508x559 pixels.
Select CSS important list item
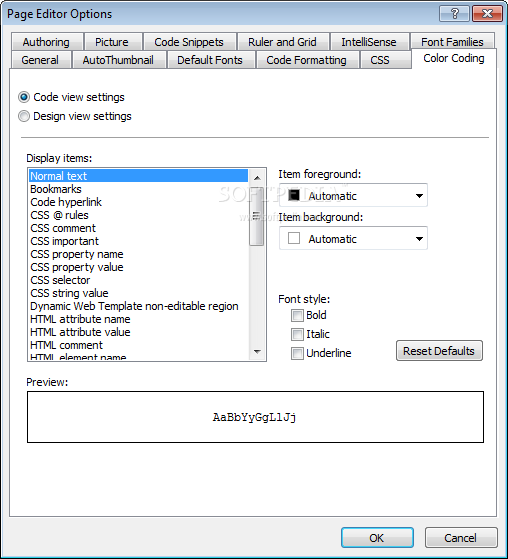(x=138, y=241)
